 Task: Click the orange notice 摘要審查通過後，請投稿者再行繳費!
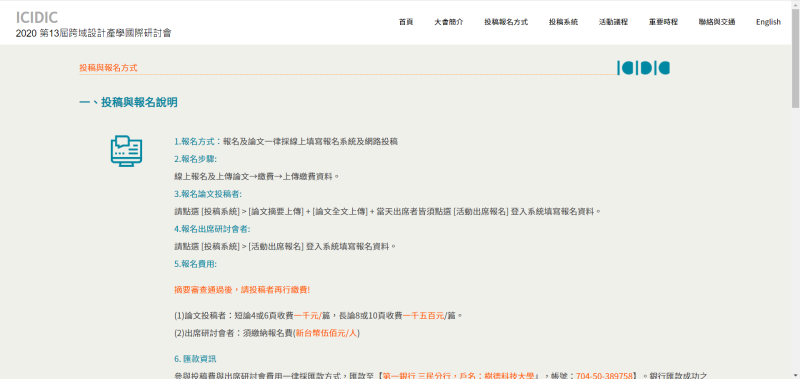click(x=242, y=290)
